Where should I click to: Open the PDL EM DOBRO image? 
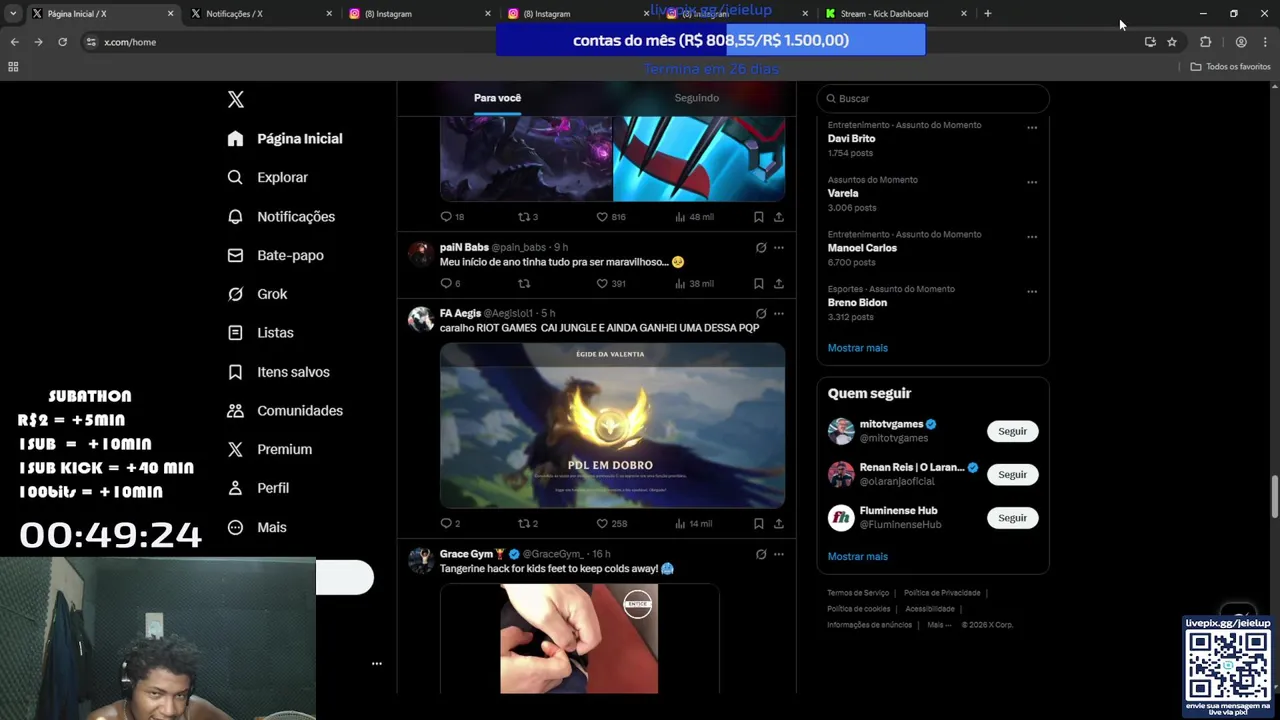(612, 425)
